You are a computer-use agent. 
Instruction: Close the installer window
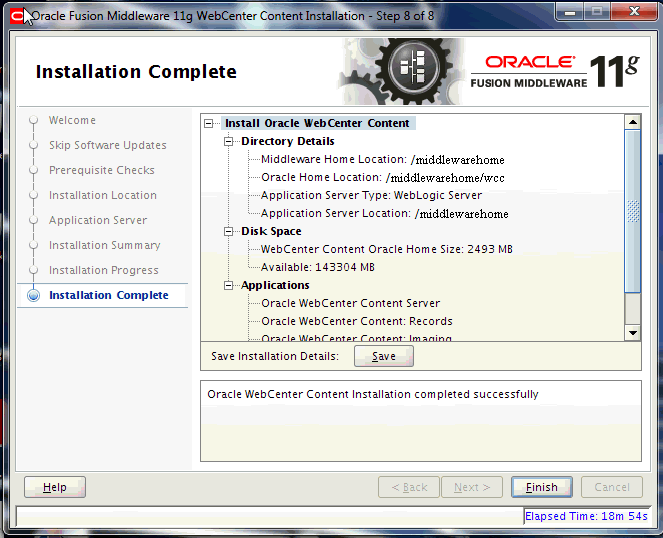tap(634, 12)
